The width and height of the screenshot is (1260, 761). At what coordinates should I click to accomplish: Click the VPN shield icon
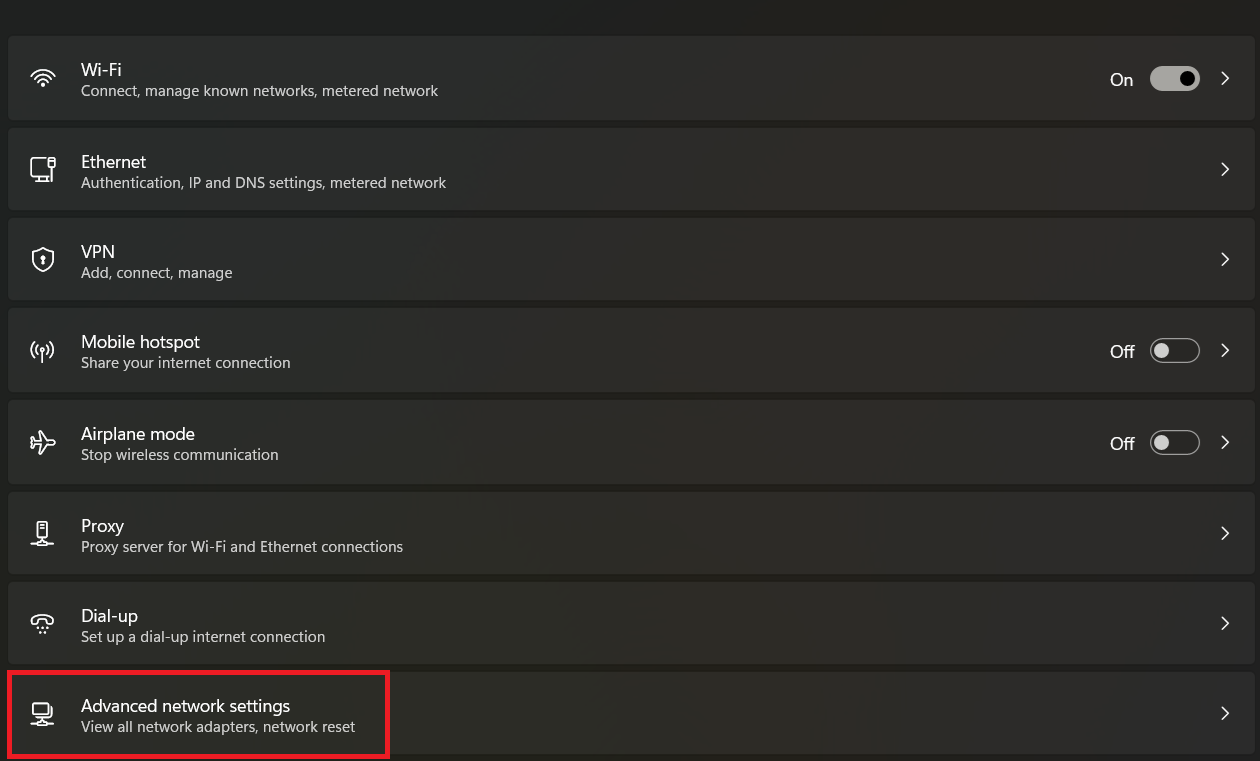(42, 260)
